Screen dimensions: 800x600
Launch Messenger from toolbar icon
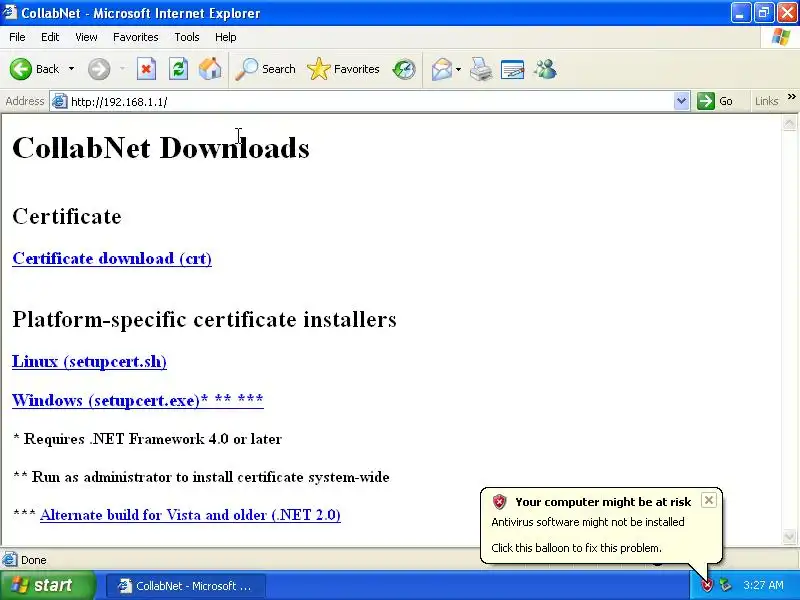545,69
